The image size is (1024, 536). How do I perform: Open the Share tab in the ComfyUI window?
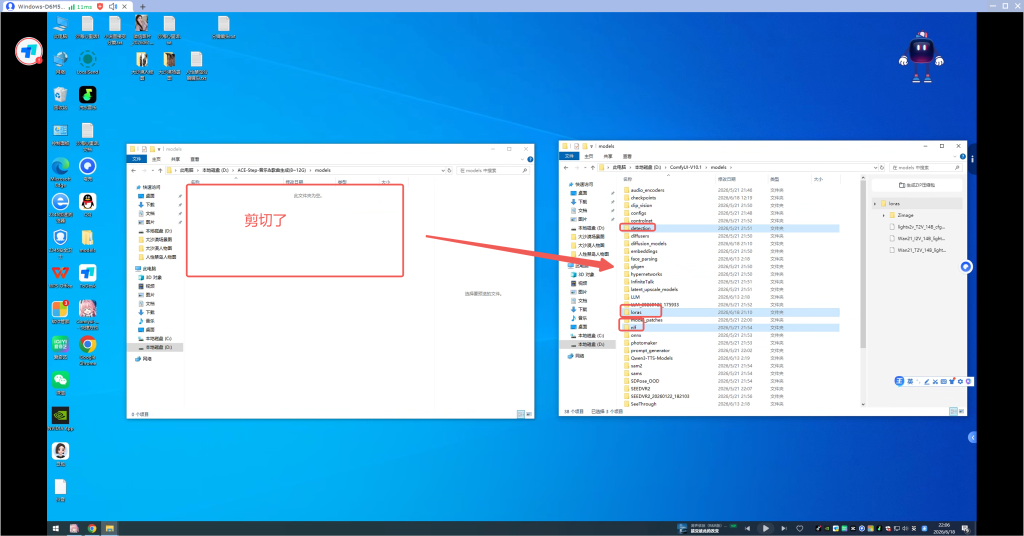[608, 156]
